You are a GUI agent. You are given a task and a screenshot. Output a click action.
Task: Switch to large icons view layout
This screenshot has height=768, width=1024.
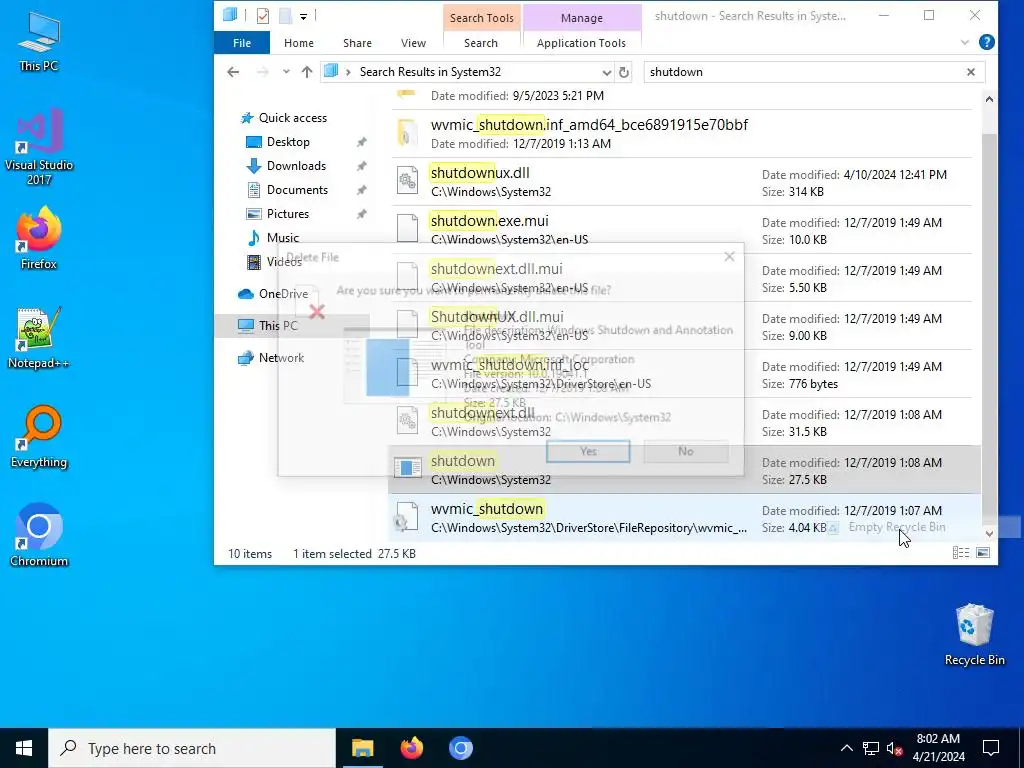pos(983,553)
